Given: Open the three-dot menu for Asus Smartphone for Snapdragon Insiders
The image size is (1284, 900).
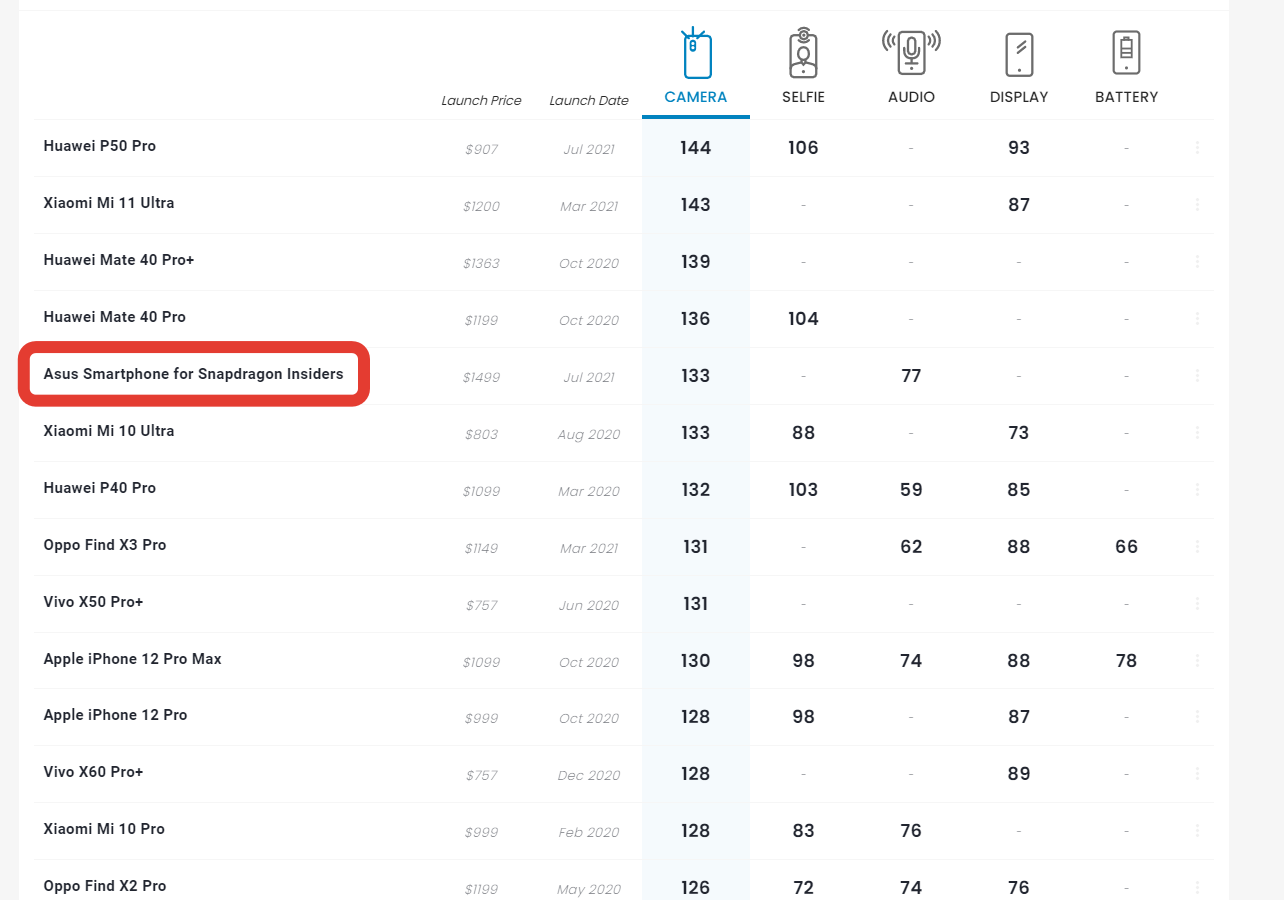Looking at the screenshot, I should pos(1197,376).
